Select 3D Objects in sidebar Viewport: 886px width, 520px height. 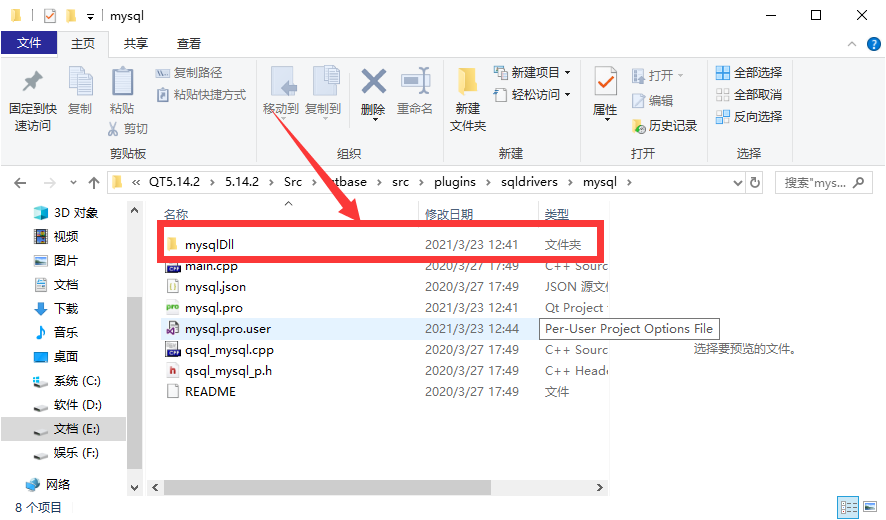pyautogui.click(x=66, y=213)
